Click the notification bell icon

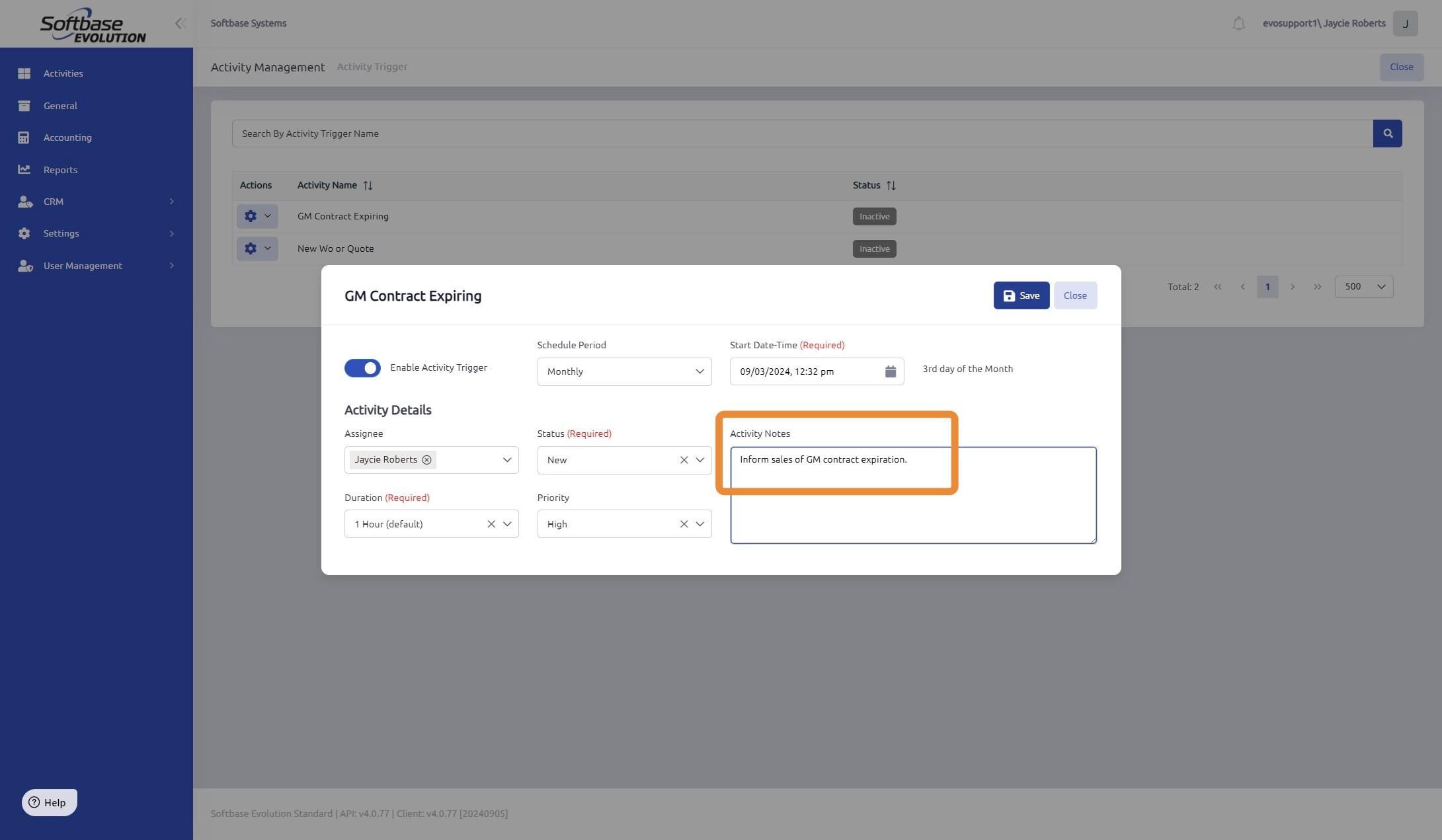coord(1238,24)
